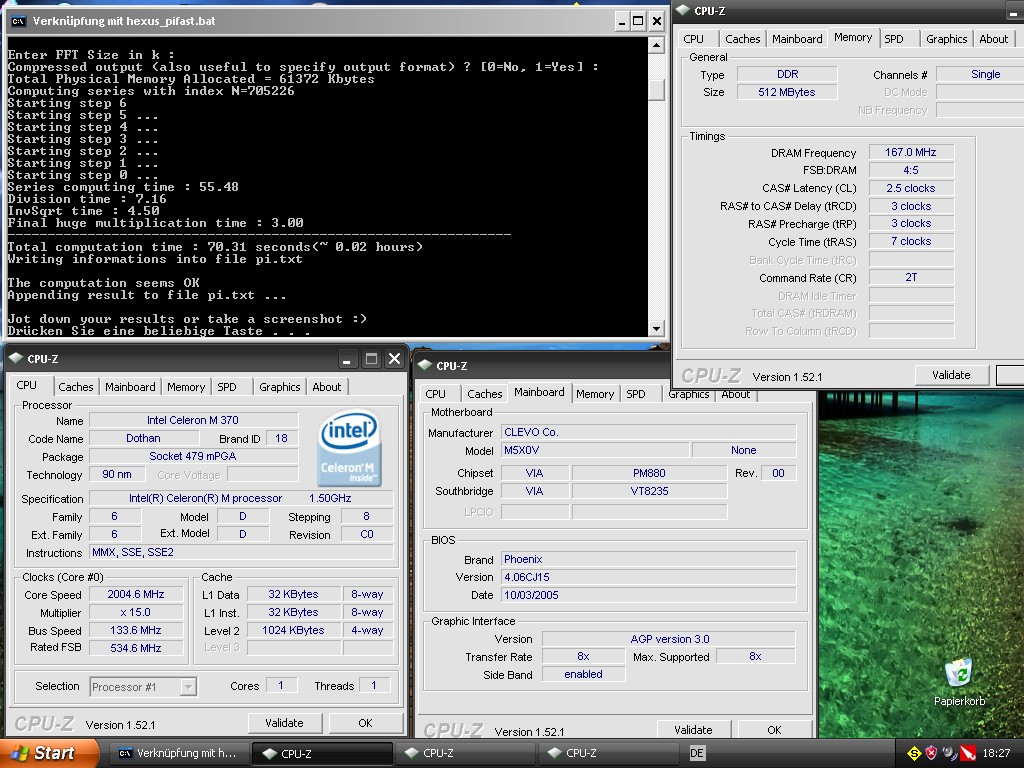Click the DE language indicator in taskbar
Image resolution: width=1024 pixels, height=768 pixels.
(x=697, y=753)
